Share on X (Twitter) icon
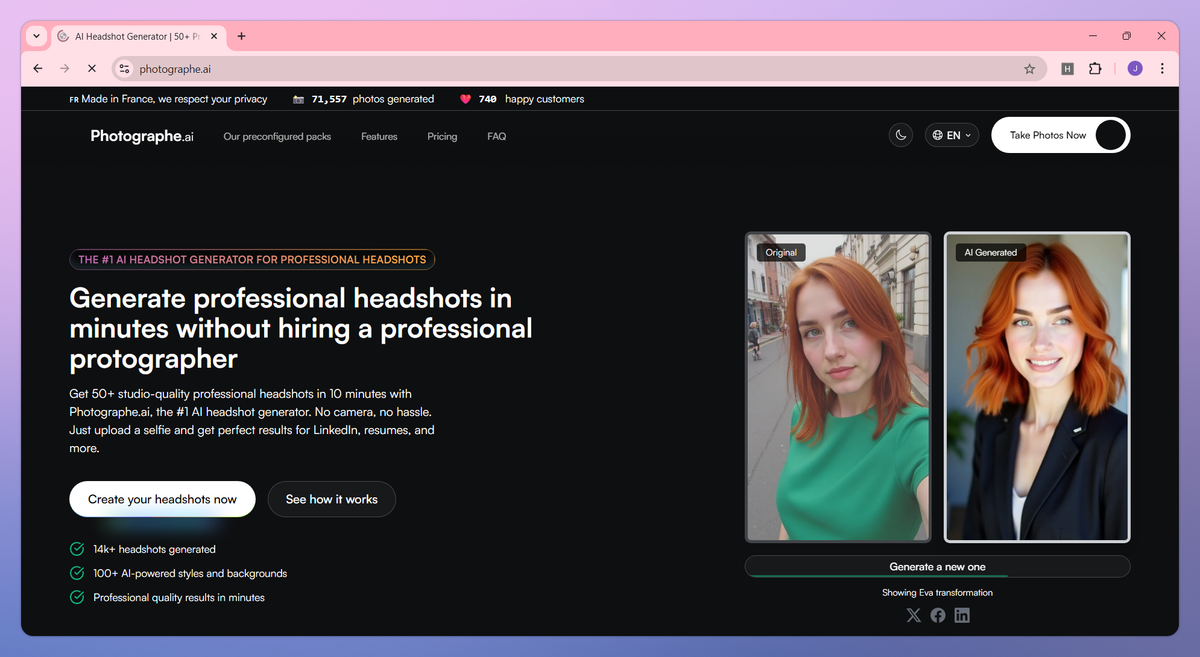This screenshot has height=657, width=1200. click(x=913, y=615)
